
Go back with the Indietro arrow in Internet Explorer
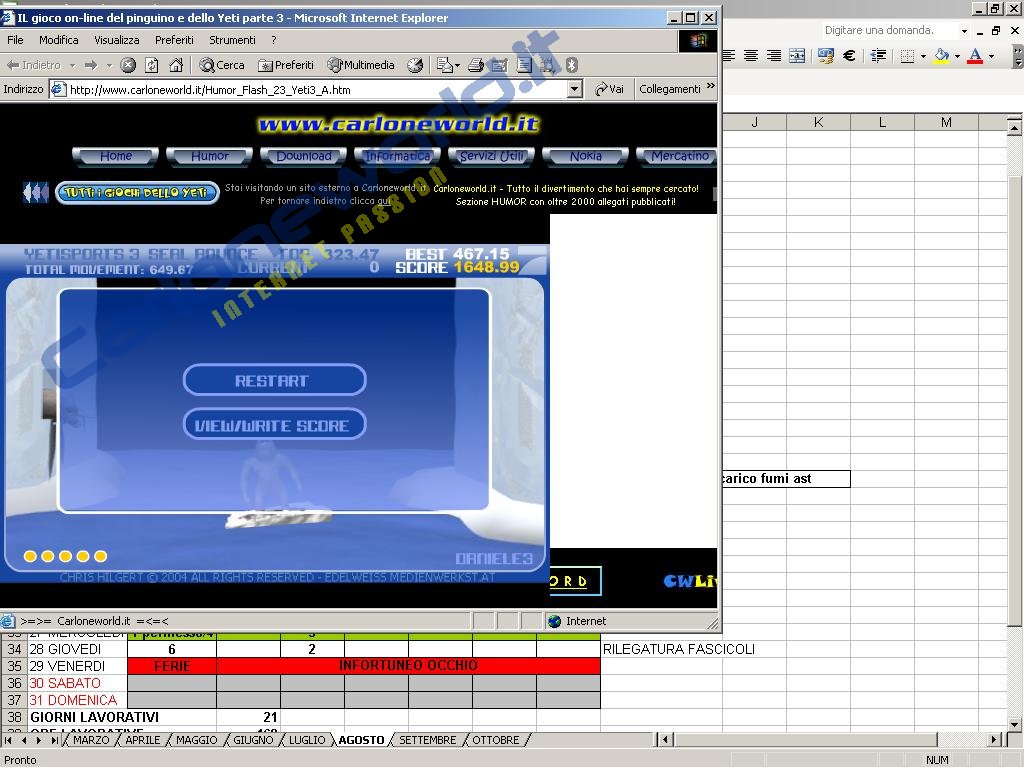(x=33, y=65)
